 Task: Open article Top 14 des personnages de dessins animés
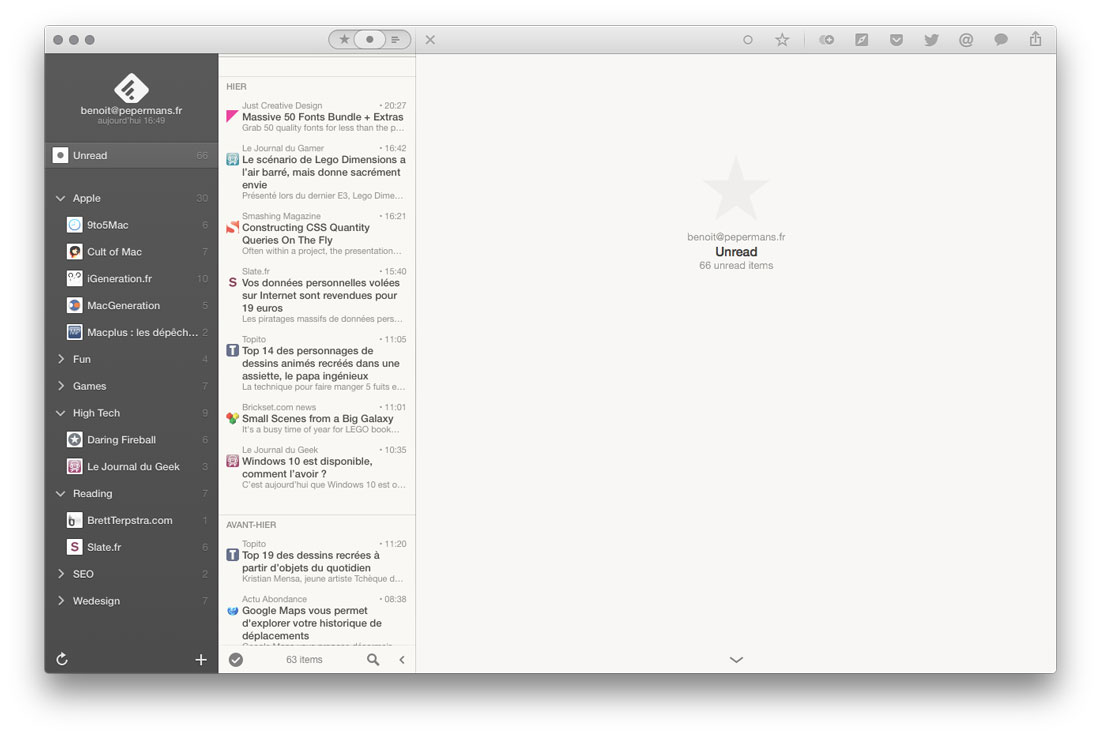317,363
